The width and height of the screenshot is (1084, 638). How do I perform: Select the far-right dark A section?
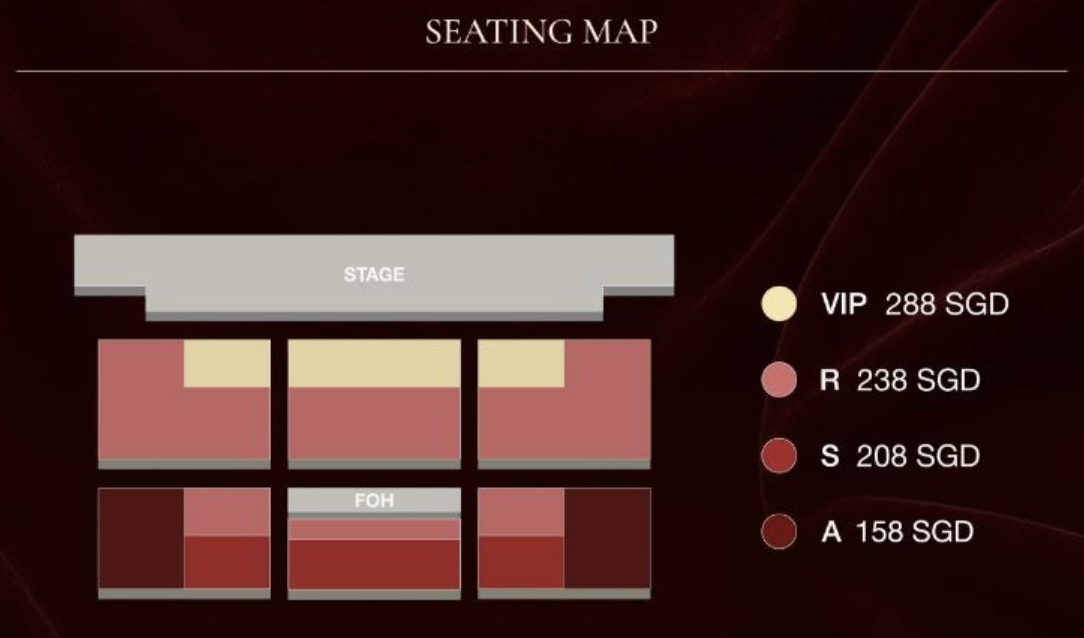pyautogui.click(x=608, y=538)
